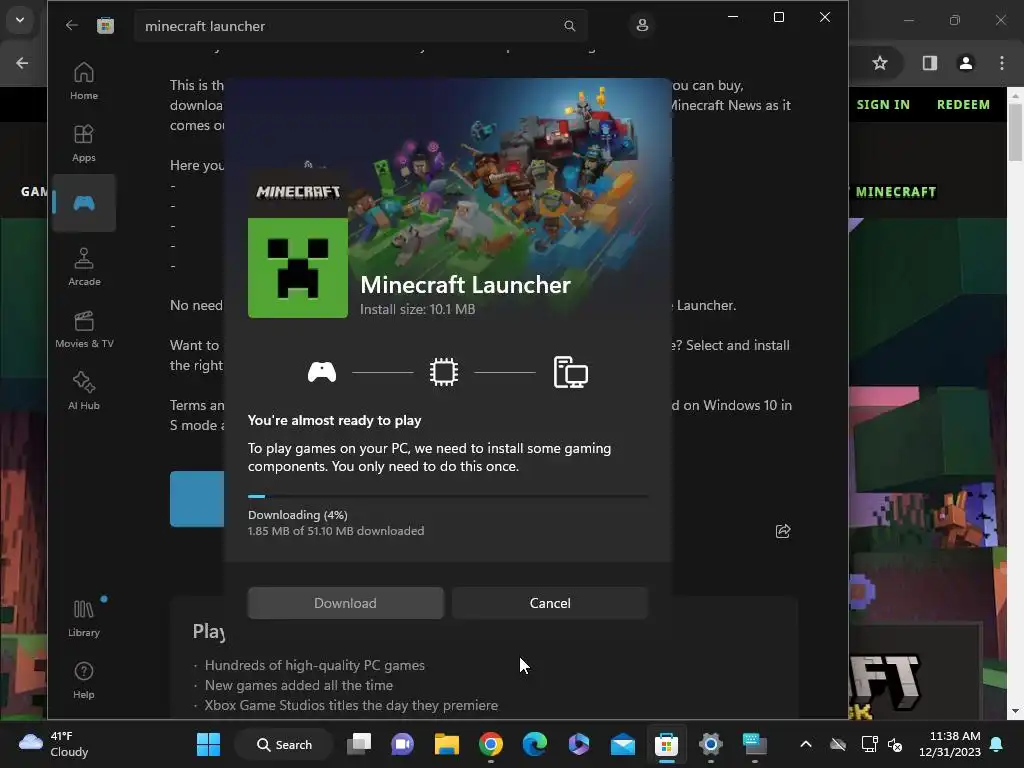The height and width of the screenshot is (768, 1024).
Task: Click Microsoft Store taskbar icon
Action: tap(666, 744)
